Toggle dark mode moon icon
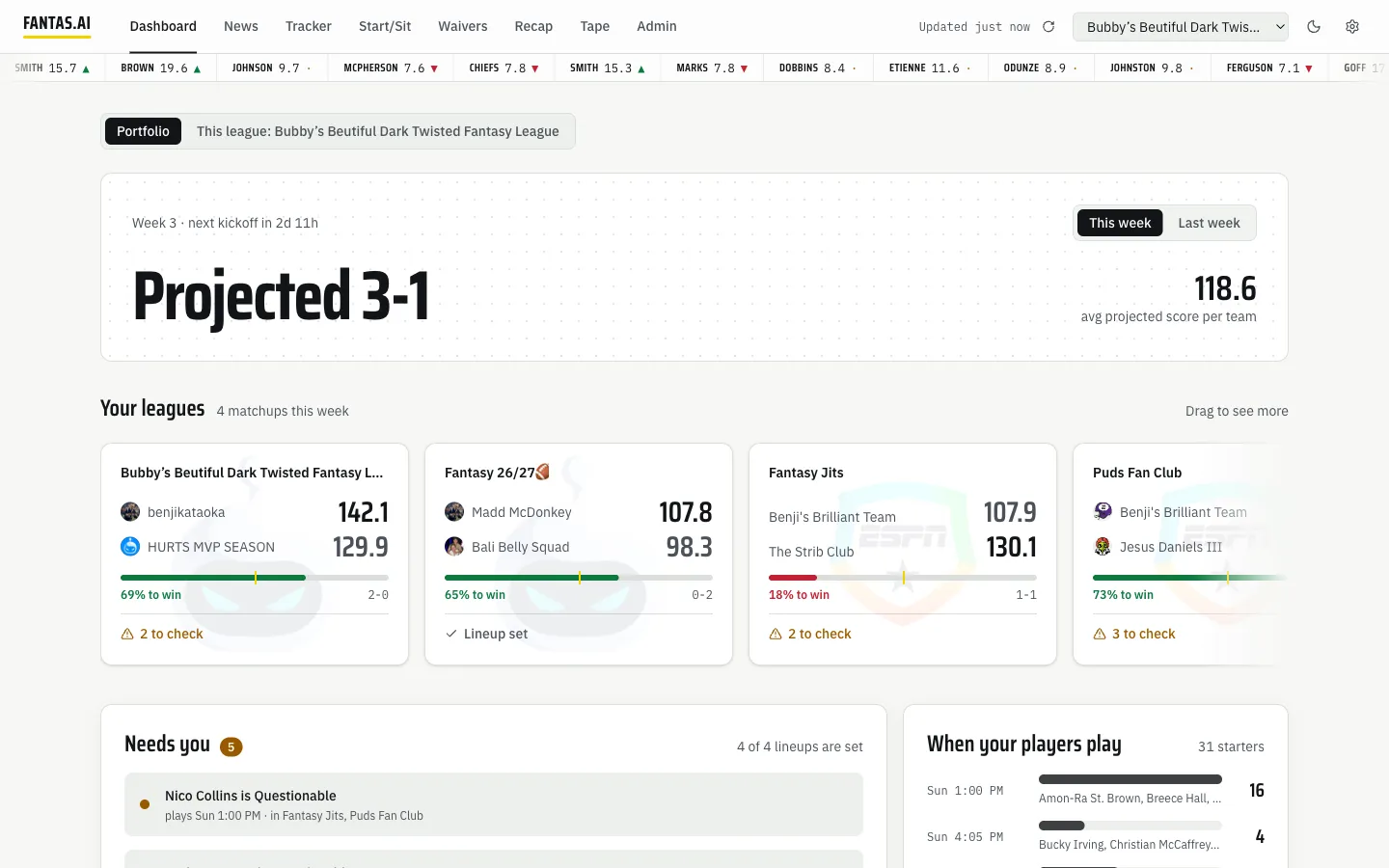 point(1314,27)
